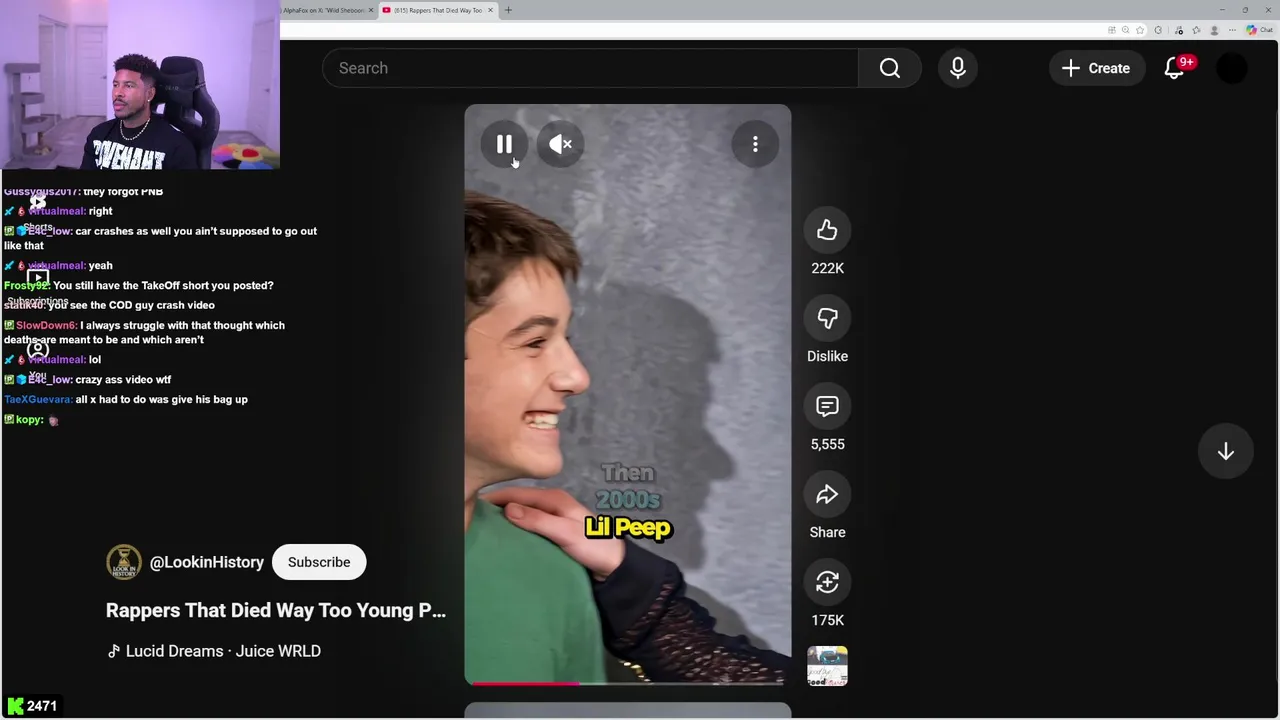This screenshot has height=720, width=1280.
Task: Open the Remix option showing 175K
Action: (827, 582)
